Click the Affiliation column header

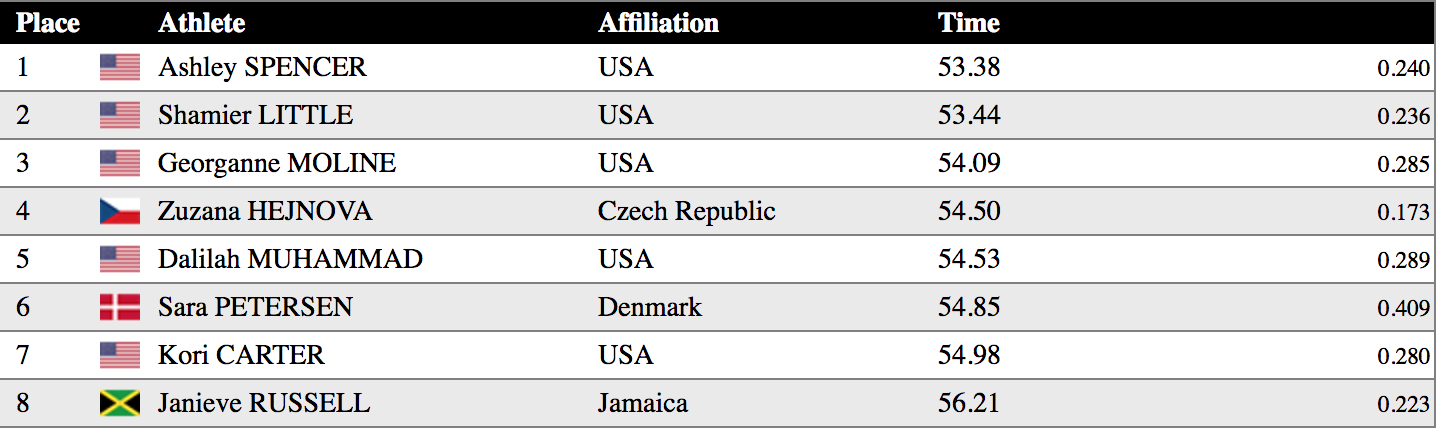click(658, 22)
